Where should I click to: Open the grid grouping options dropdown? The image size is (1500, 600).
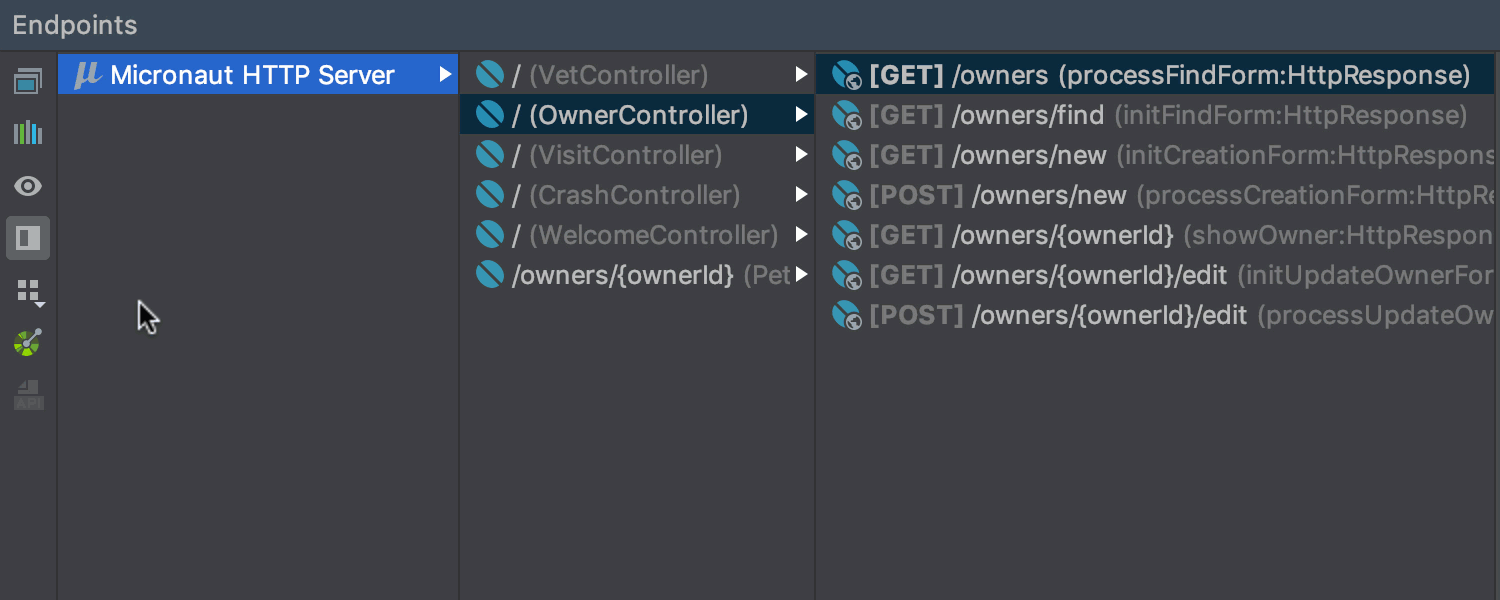[30, 292]
